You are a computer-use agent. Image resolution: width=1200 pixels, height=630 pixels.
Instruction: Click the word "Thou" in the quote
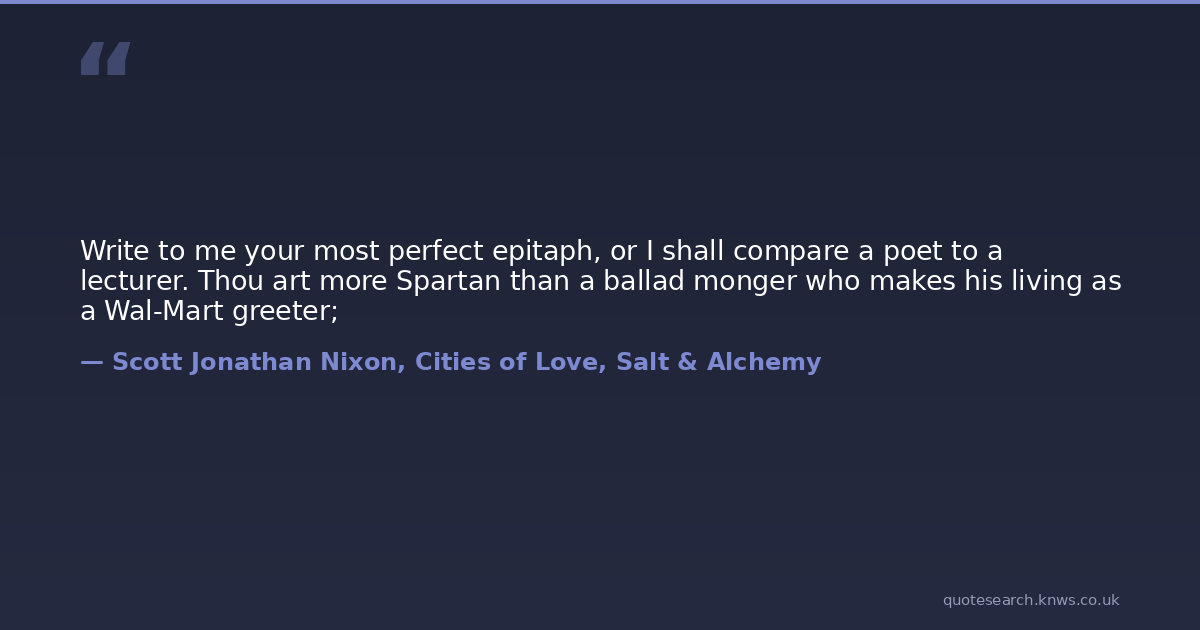coord(230,281)
